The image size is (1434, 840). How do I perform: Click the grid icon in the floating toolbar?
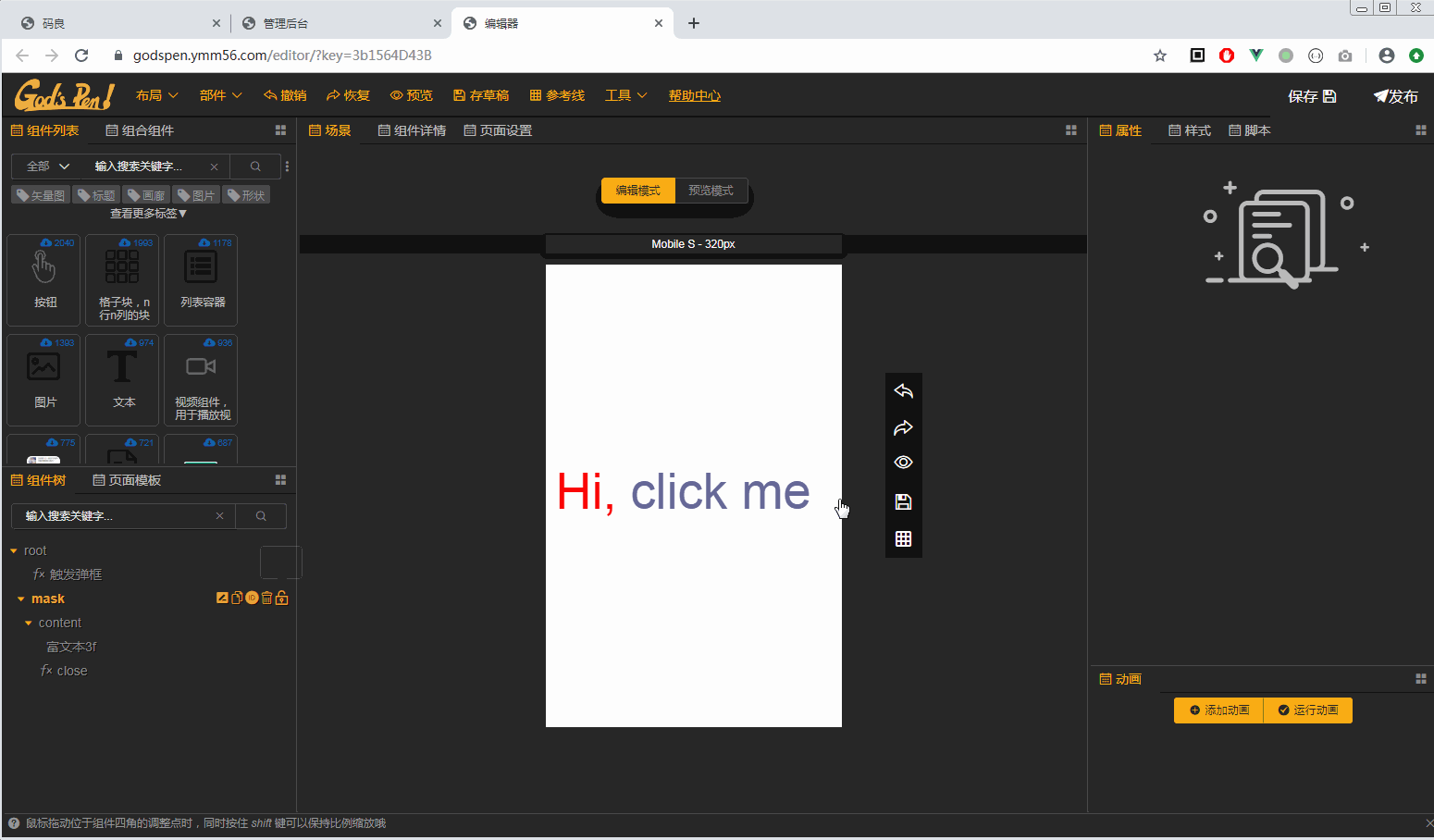coord(903,537)
